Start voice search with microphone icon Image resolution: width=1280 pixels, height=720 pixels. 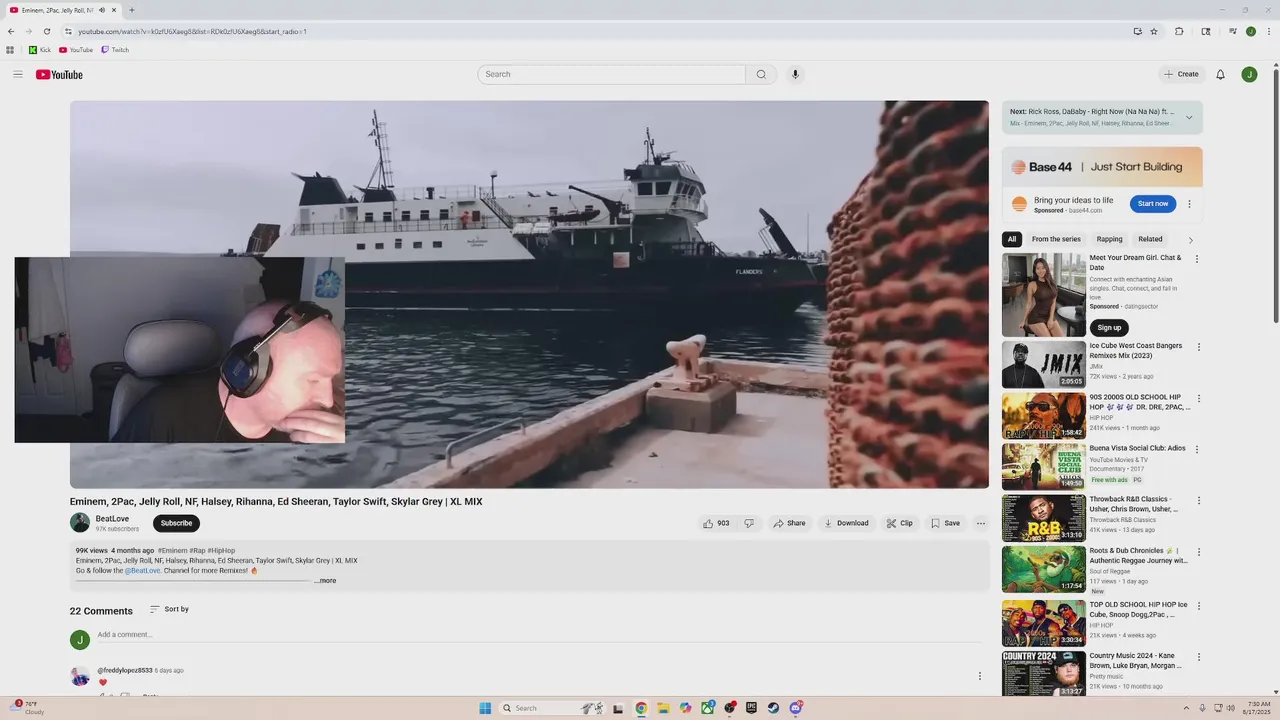click(795, 74)
